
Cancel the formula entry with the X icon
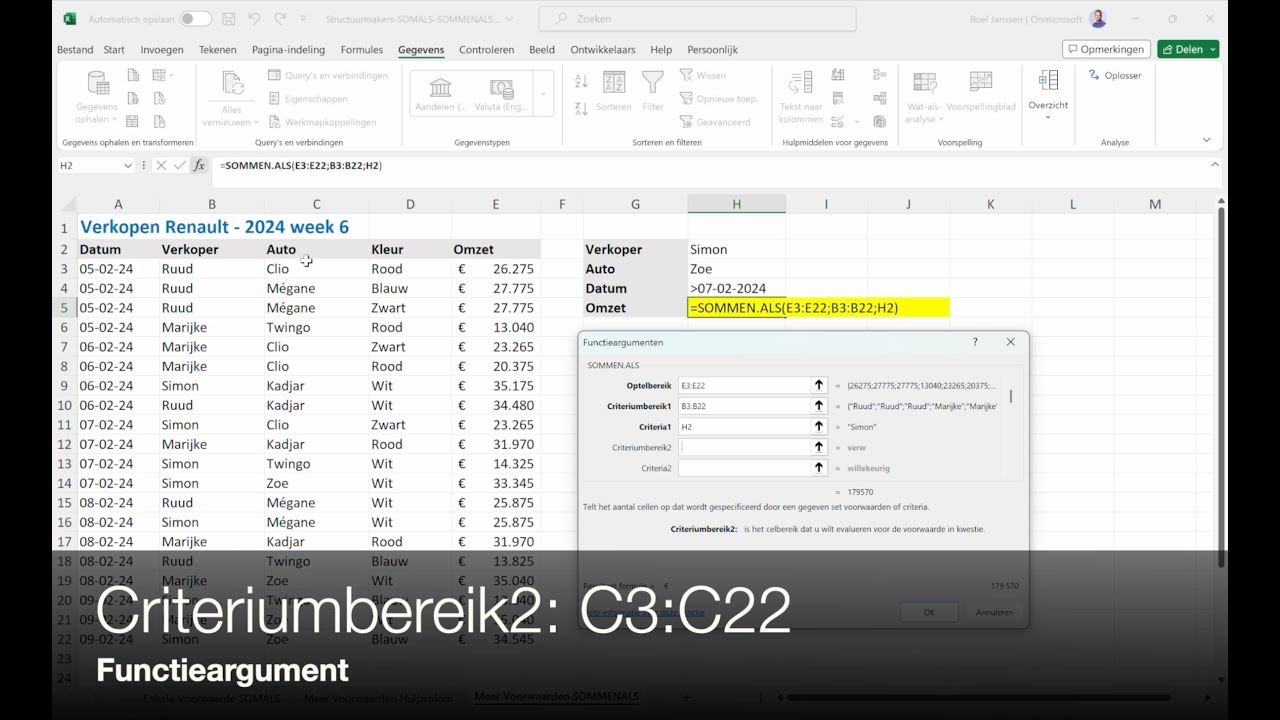pos(161,165)
